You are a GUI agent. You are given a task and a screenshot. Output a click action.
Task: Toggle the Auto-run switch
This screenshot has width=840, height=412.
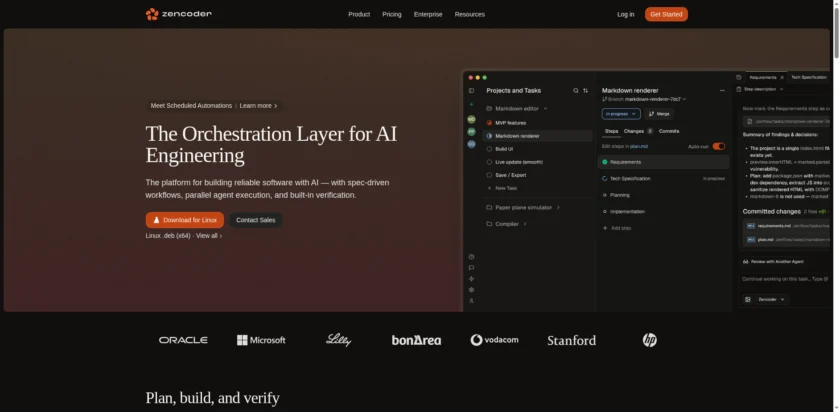[x=718, y=146]
